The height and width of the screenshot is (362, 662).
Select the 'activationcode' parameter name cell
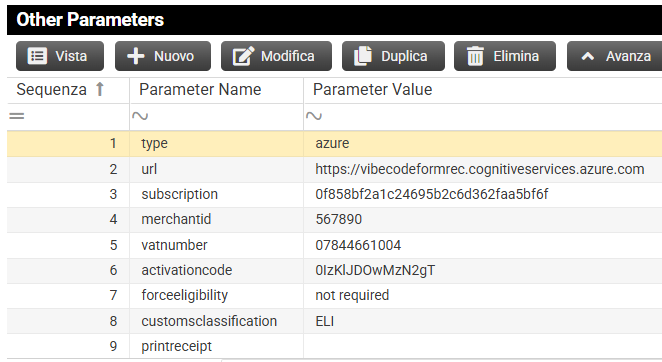(217, 270)
